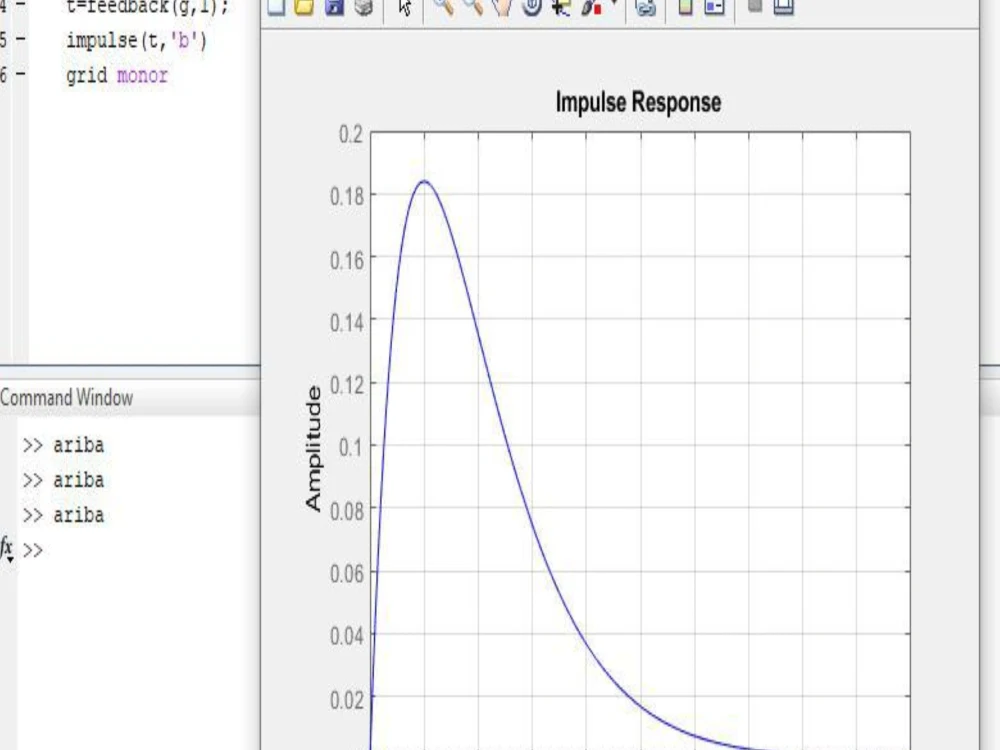This screenshot has height=750, width=1000.
Task: Click the breakpoint dash on line 6
Action: [x=21, y=75]
